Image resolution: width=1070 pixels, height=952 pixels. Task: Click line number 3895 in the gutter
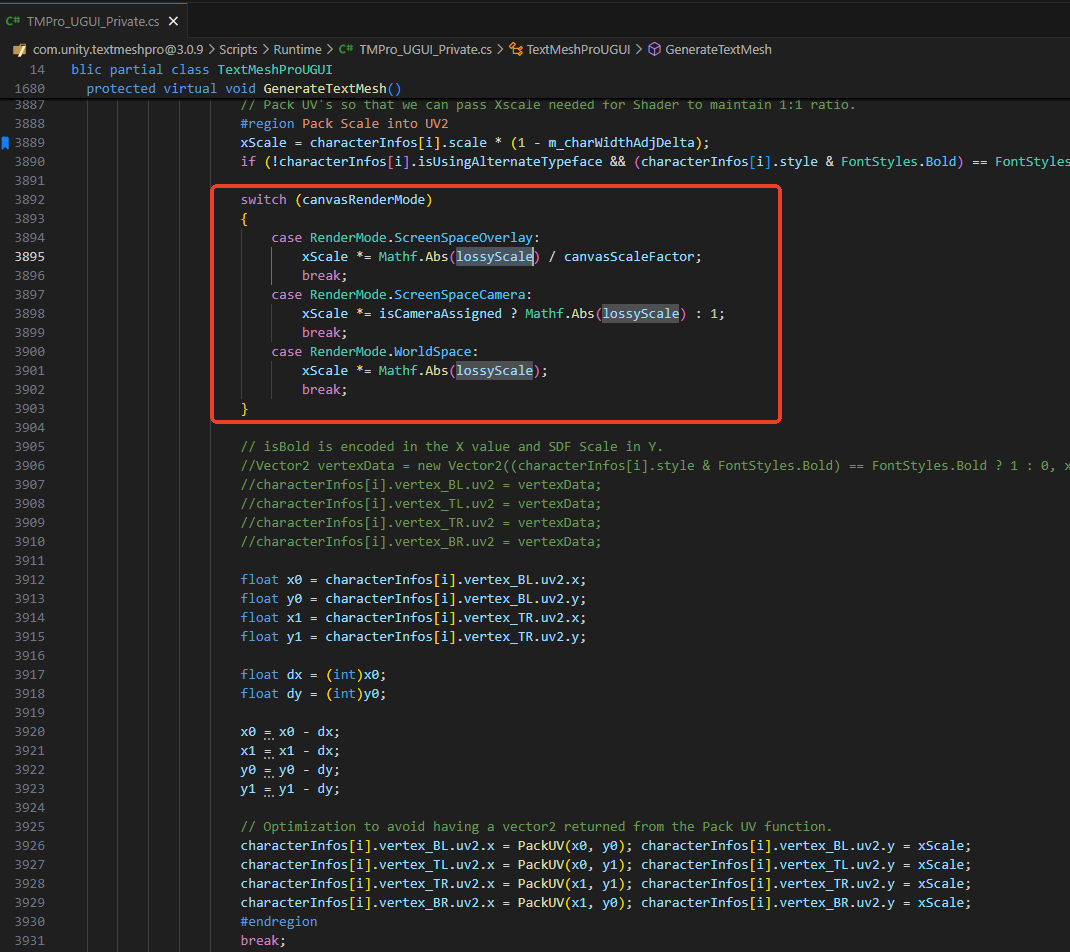coord(29,257)
